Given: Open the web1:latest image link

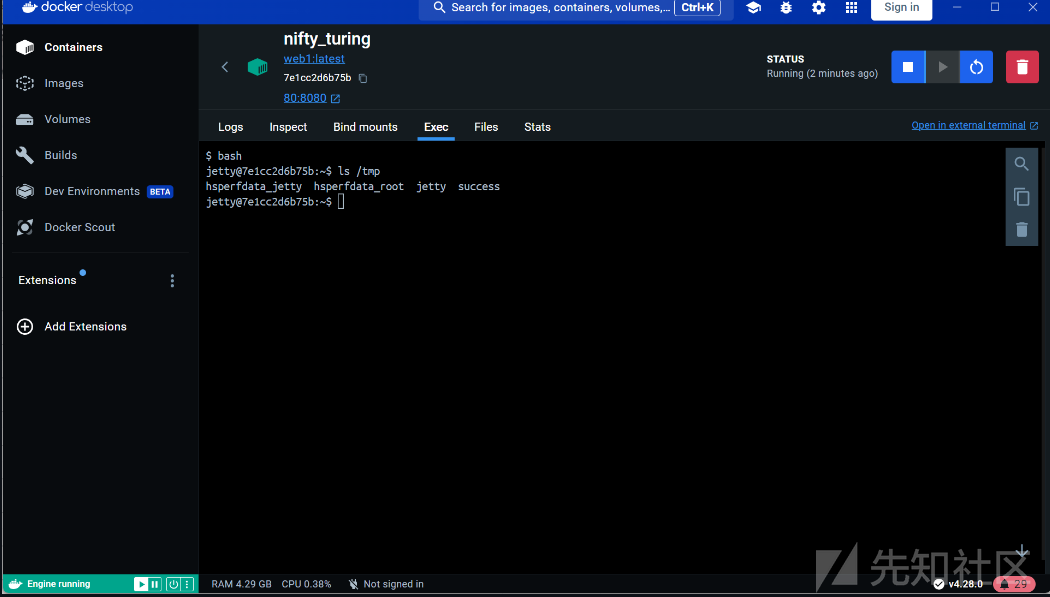Looking at the screenshot, I should click(314, 59).
